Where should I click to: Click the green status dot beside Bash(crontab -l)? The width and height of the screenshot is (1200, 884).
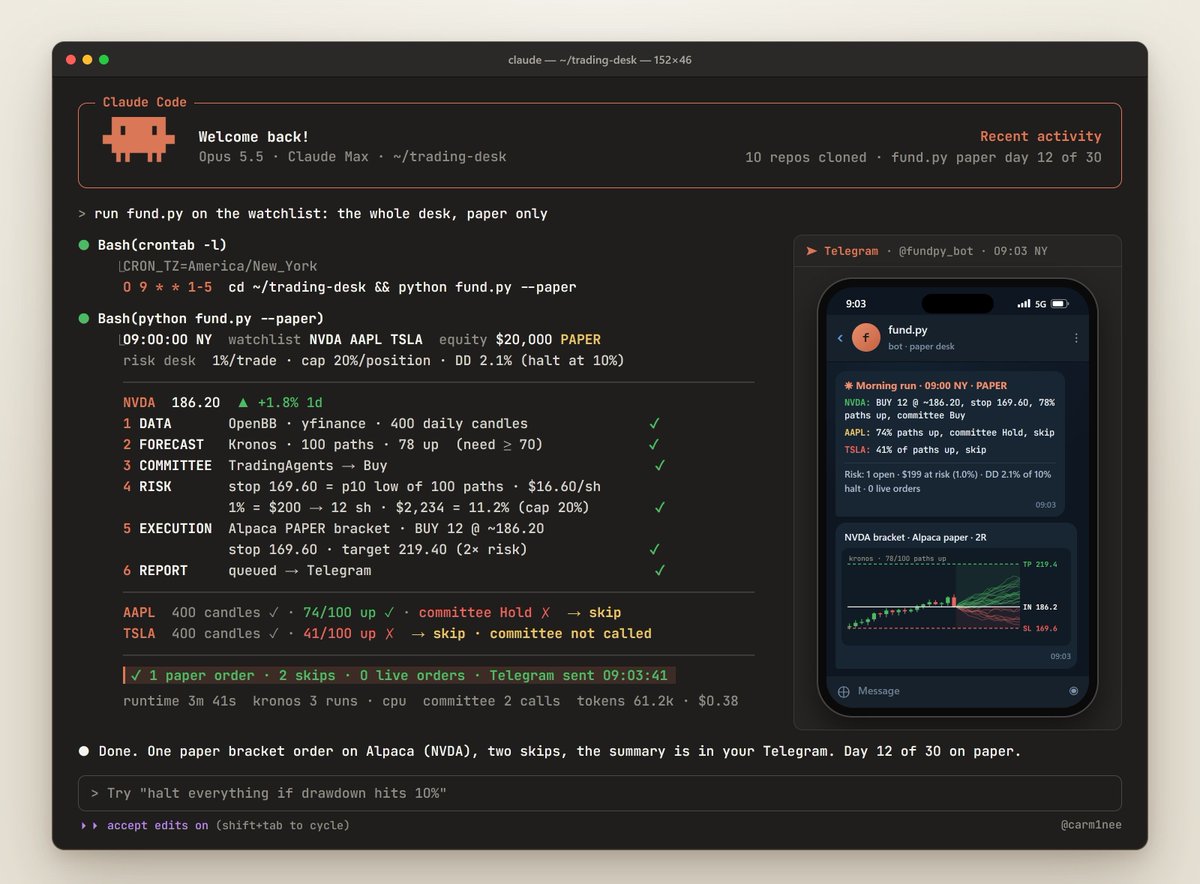pyautogui.click(x=84, y=245)
